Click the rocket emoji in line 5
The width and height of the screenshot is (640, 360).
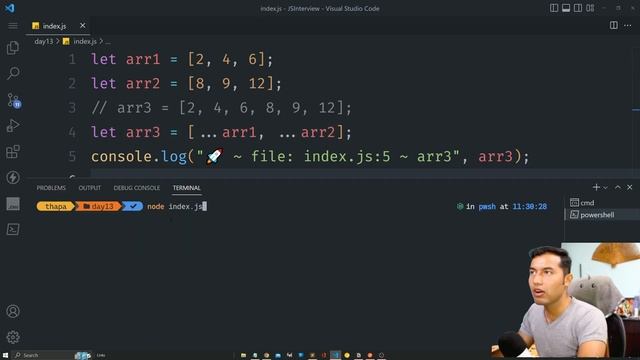[x=215, y=156]
